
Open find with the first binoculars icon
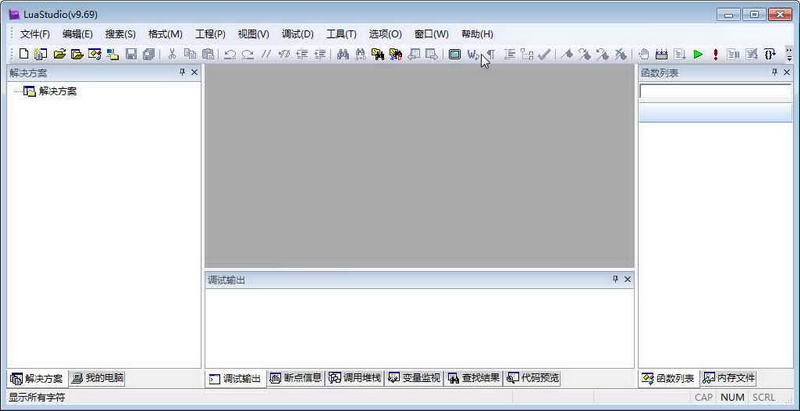coord(343,54)
